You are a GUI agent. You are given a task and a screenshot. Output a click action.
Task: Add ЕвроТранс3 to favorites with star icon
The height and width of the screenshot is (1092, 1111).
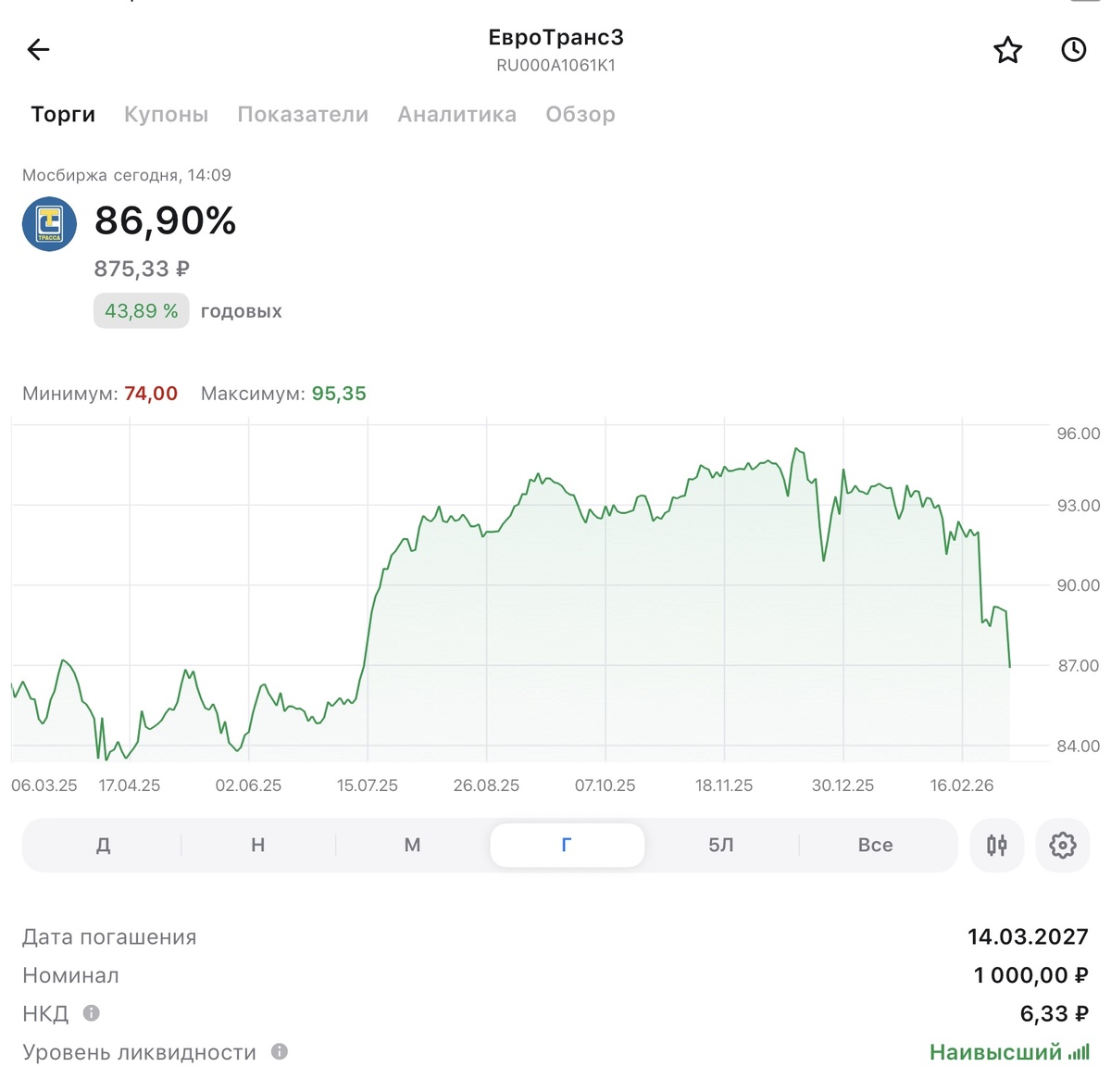point(1007,50)
